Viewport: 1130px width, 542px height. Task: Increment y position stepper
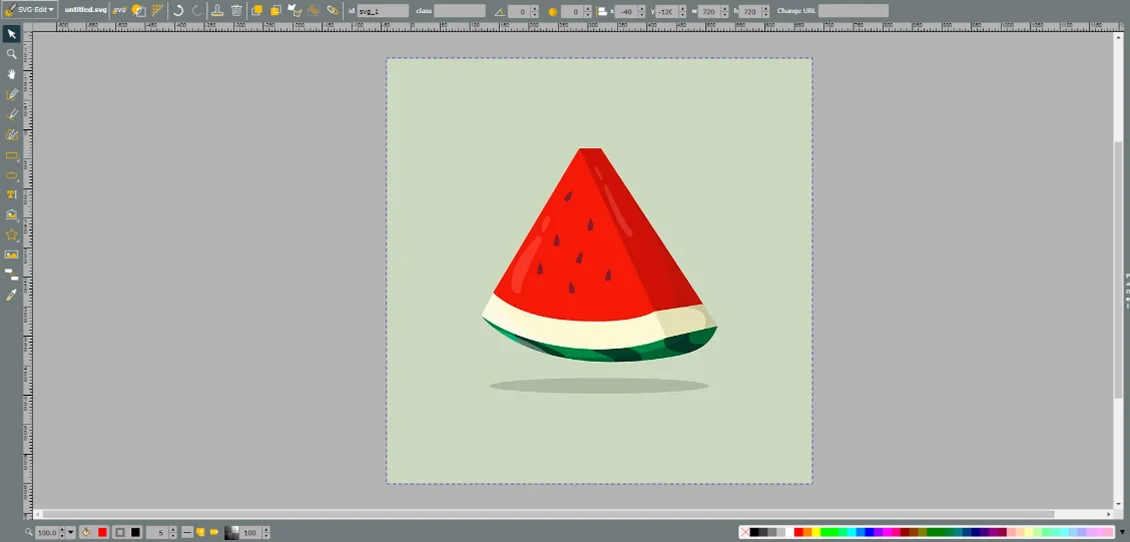pos(682,9)
